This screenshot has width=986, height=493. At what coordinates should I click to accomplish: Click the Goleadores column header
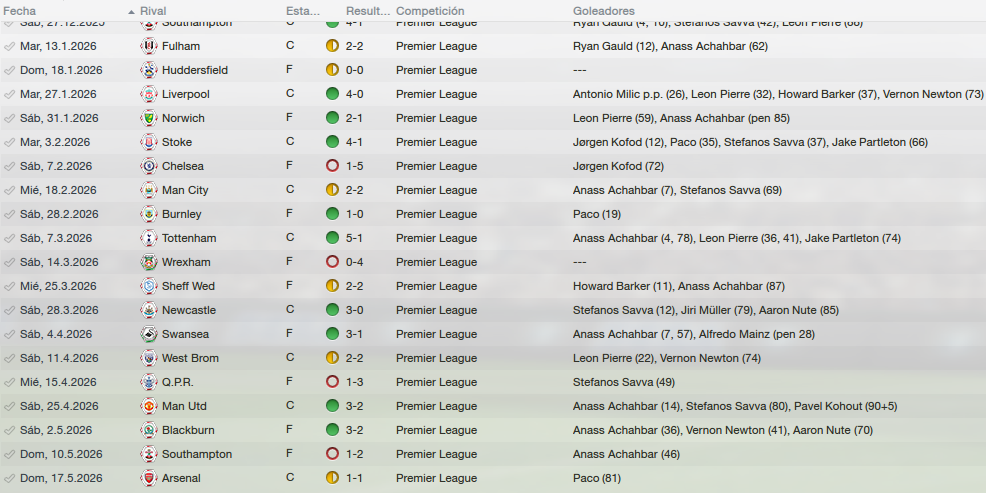604,11
